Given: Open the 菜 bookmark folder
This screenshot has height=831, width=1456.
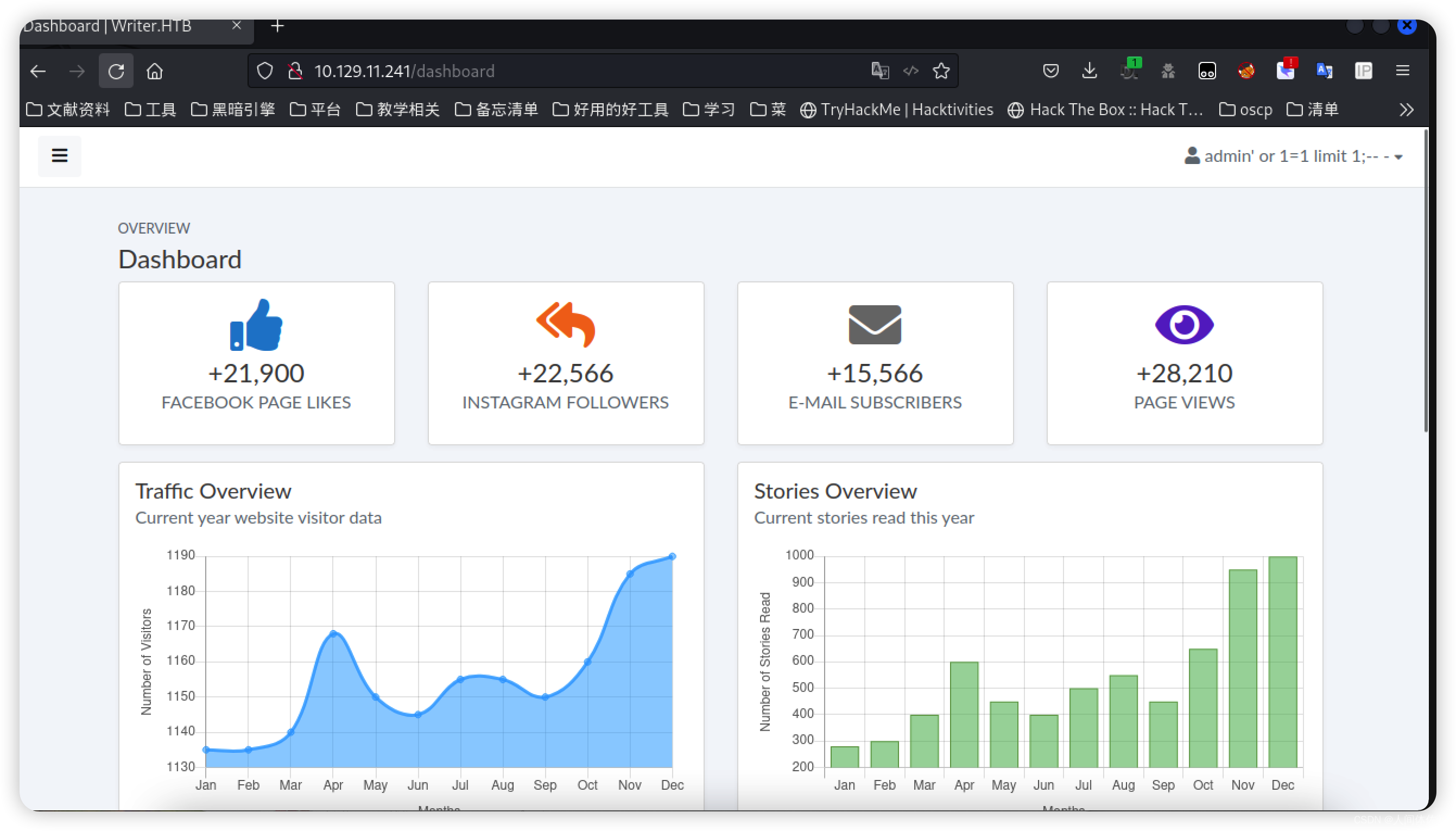Looking at the screenshot, I should click(768, 110).
